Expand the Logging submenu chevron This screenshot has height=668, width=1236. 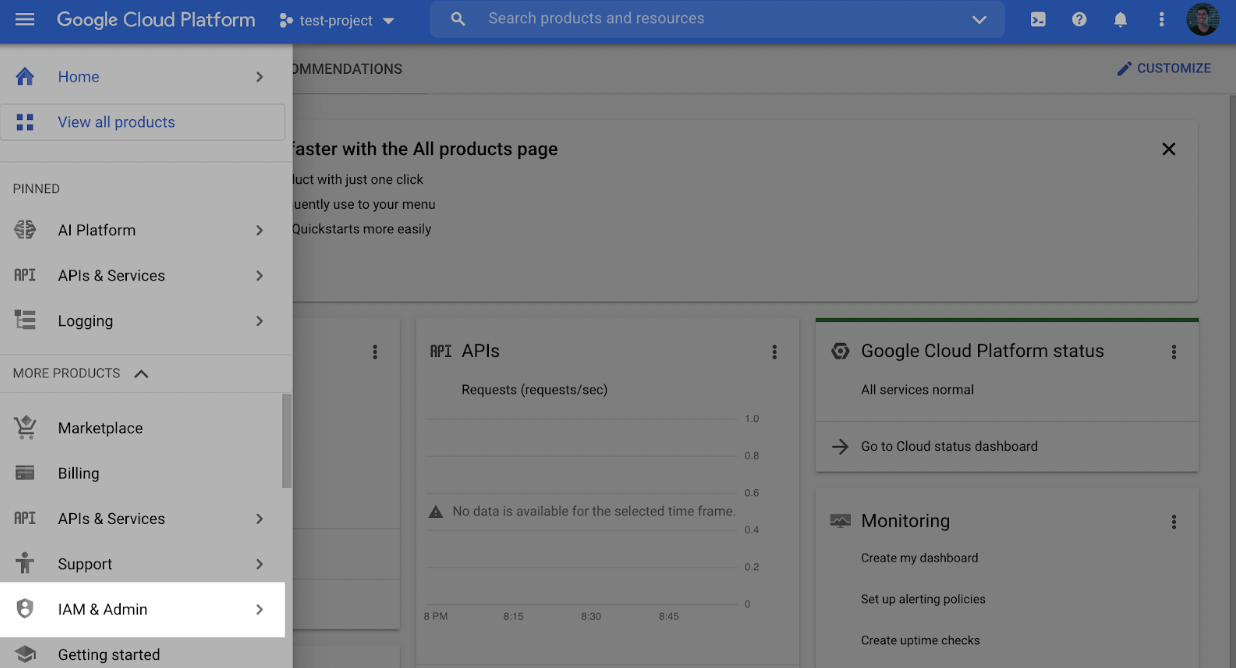point(259,321)
